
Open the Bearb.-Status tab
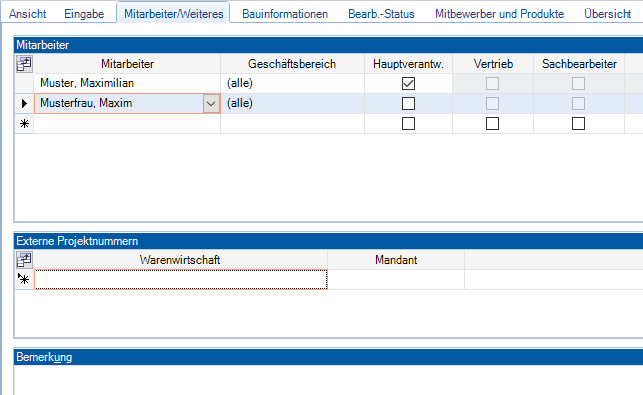pos(381,14)
